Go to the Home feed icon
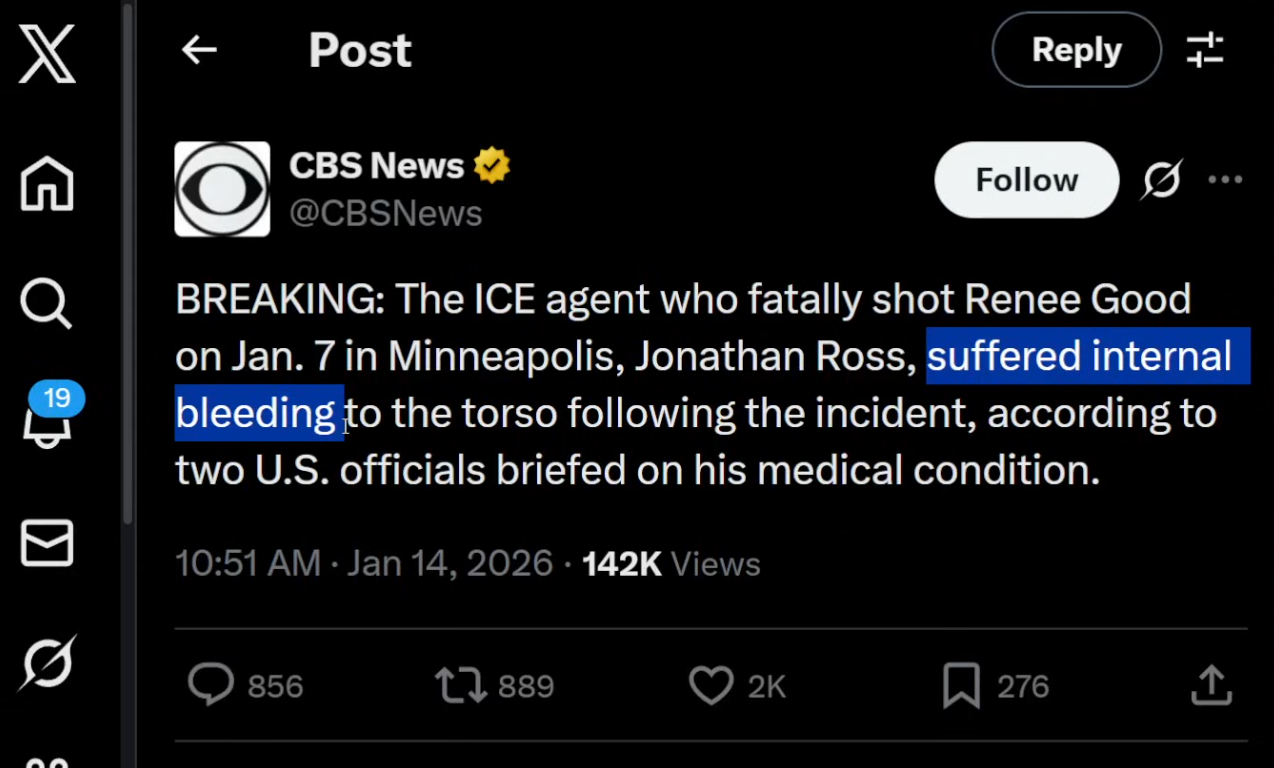Viewport: 1274px width, 768px height. pos(47,184)
